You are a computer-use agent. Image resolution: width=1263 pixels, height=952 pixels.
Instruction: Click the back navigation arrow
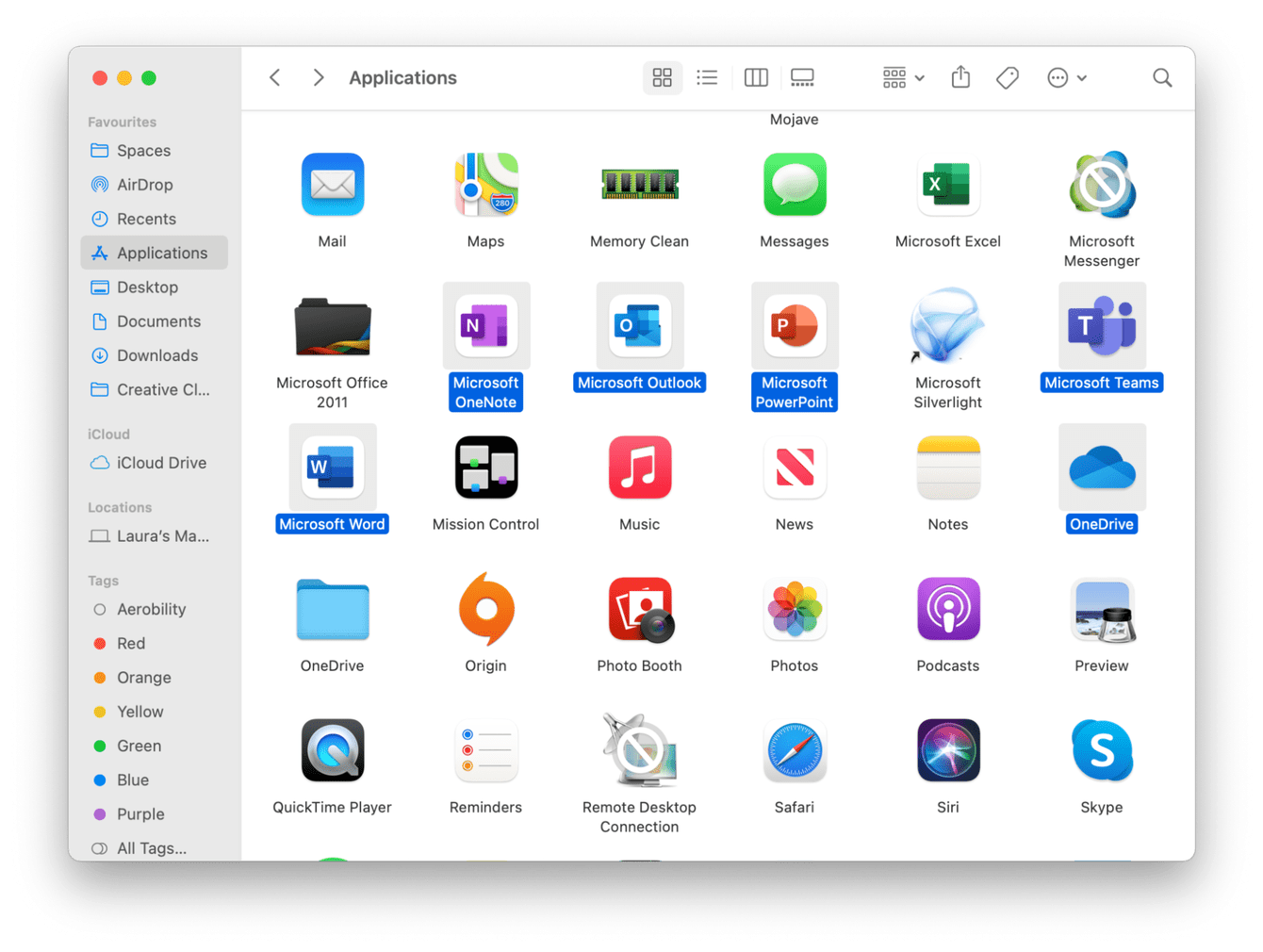(274, 77)
